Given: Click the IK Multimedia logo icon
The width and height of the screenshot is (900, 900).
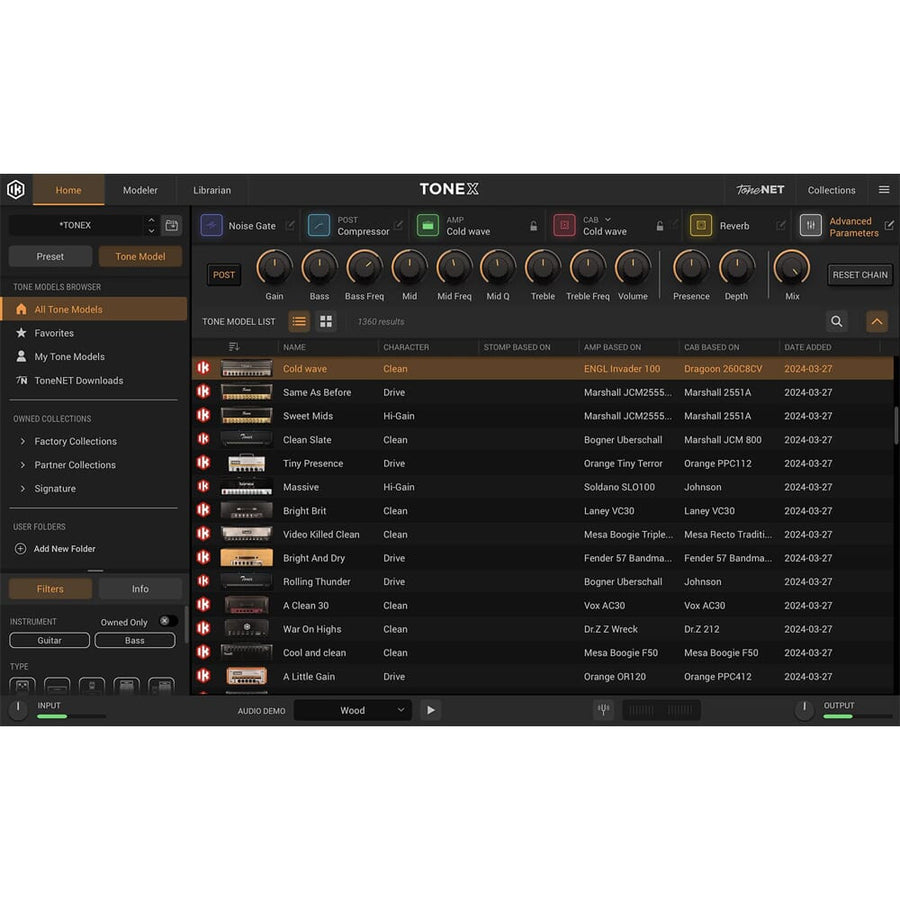Looking at the screenshot, I should click(16, 189).
